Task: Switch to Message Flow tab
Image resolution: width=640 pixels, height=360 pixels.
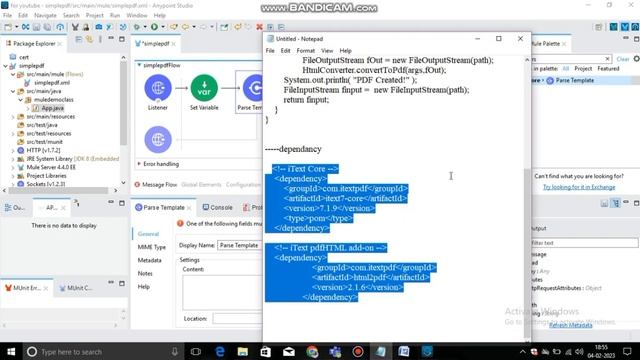Action: pos(159,184)
